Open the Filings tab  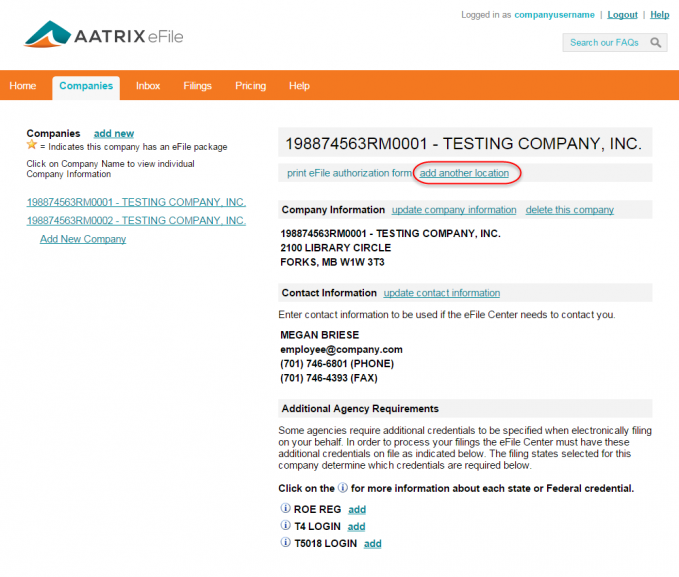(197, 86)
